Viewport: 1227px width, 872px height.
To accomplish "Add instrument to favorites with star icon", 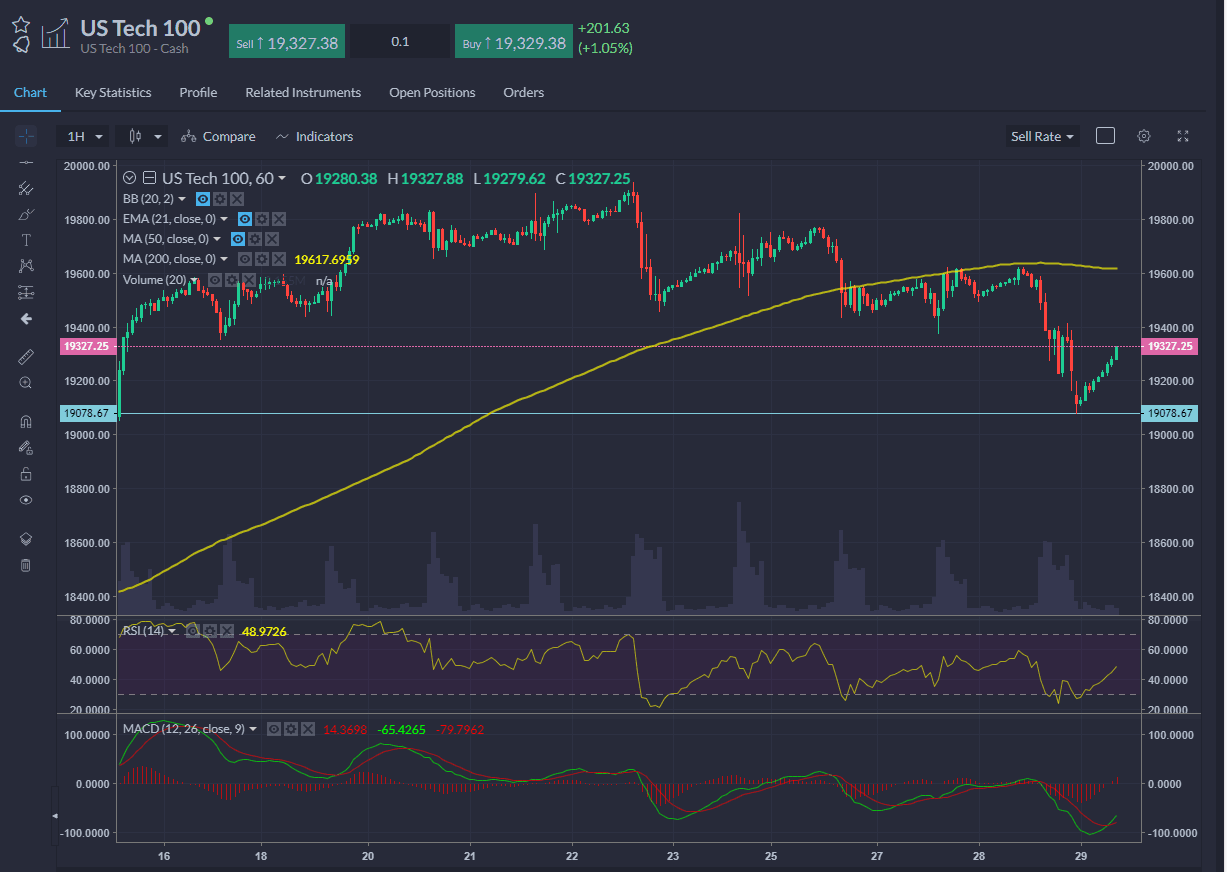I will [x=21, y=24].
